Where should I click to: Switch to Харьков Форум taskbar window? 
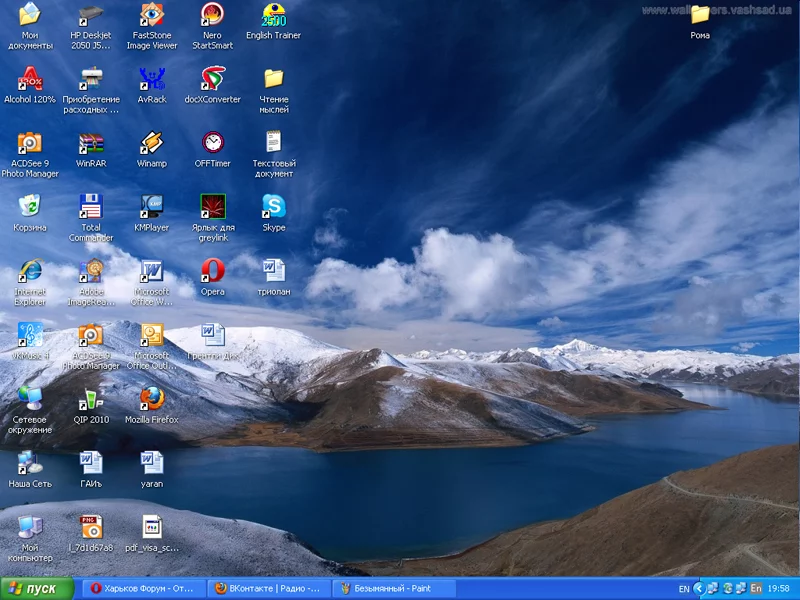tap(142, 589)
